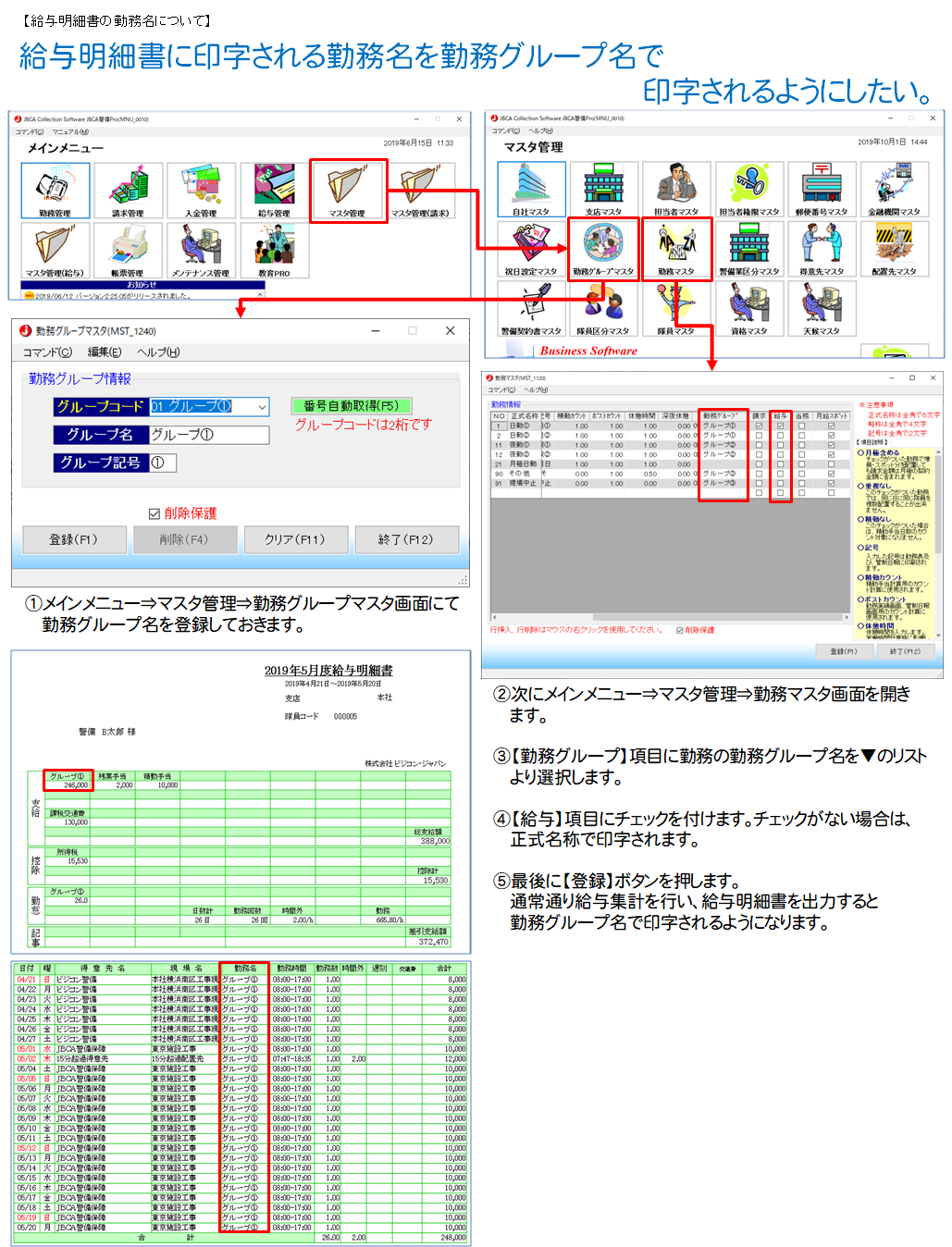This screenshot has height=1247, width=952.
Task: Open the 担当者権限マスタ key icon
Action: 748,187
